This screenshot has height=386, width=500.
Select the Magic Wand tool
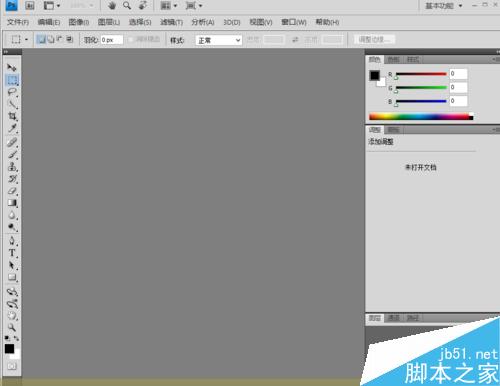point(12,104)
